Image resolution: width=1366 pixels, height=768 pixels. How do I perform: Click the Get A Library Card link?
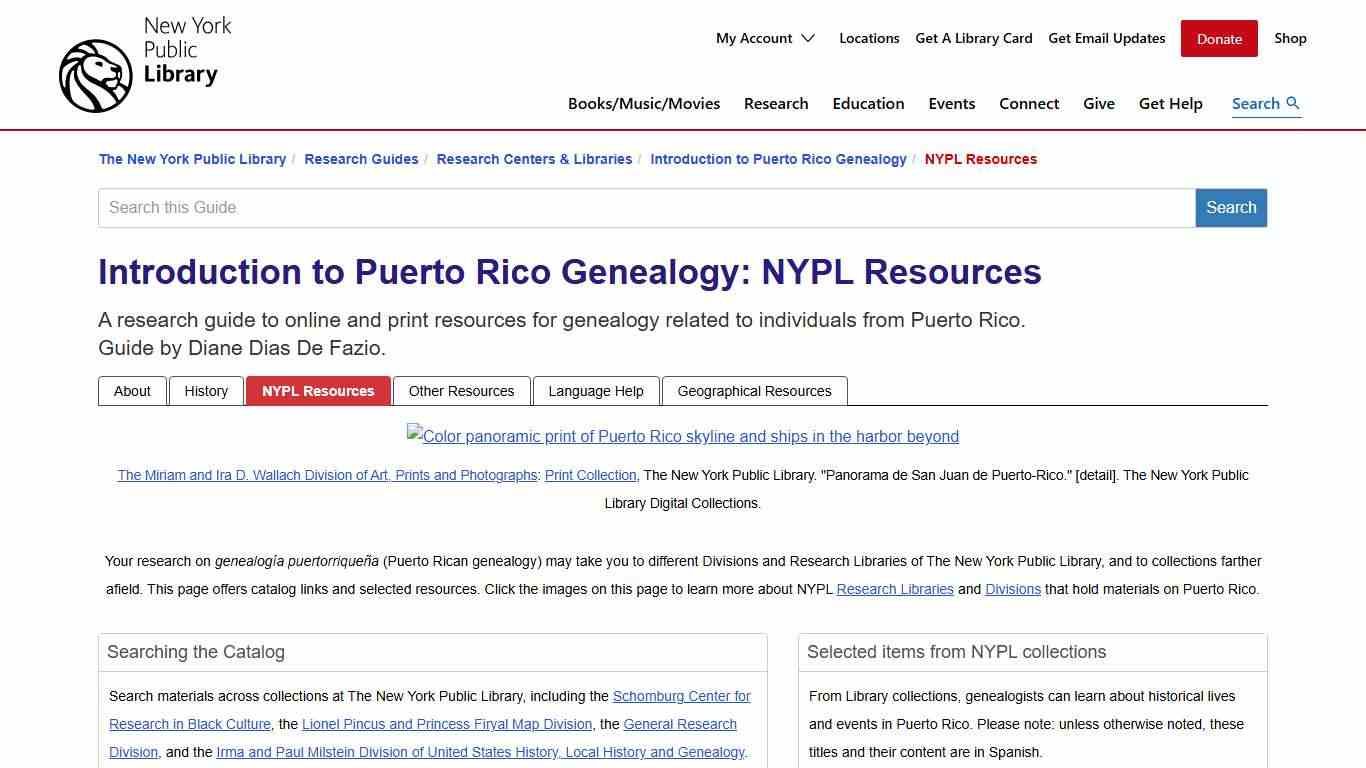973,38
